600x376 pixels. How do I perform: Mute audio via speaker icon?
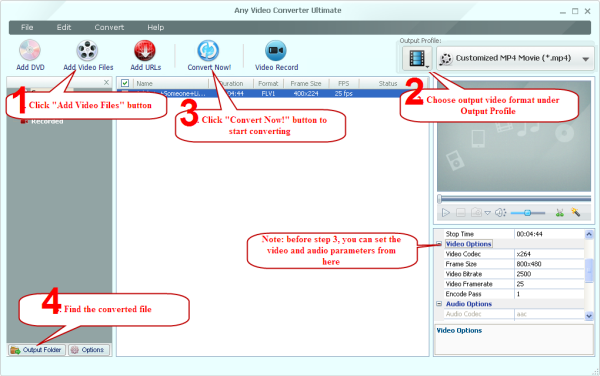pos(501,213)
